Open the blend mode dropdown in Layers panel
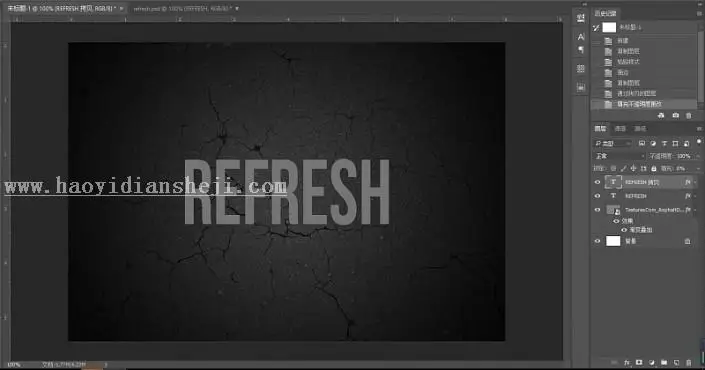 (x=619, y=156)
